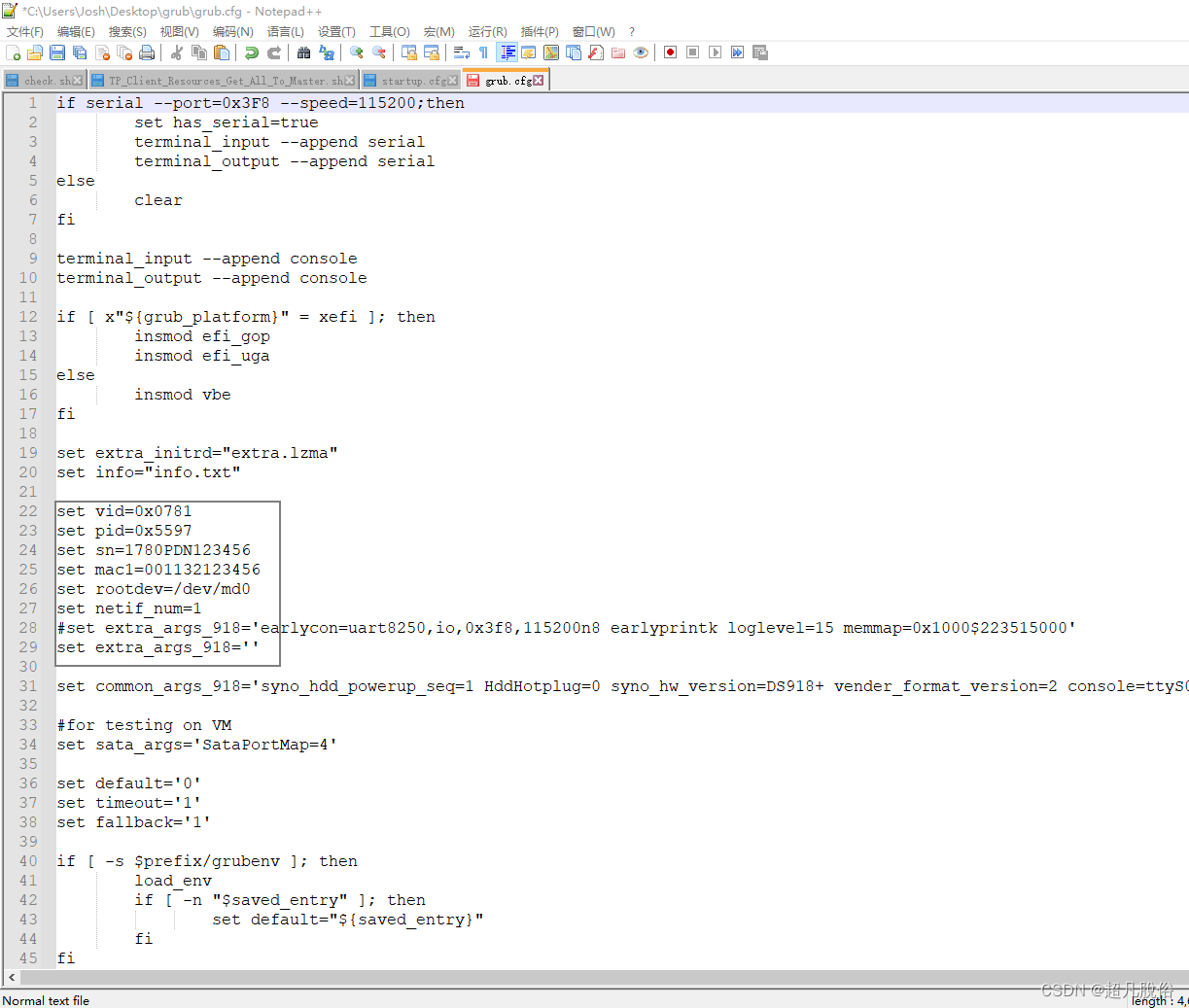Open the 文件(F) menu
This screenshot has height=1008, width=1189.
(25, 32)
